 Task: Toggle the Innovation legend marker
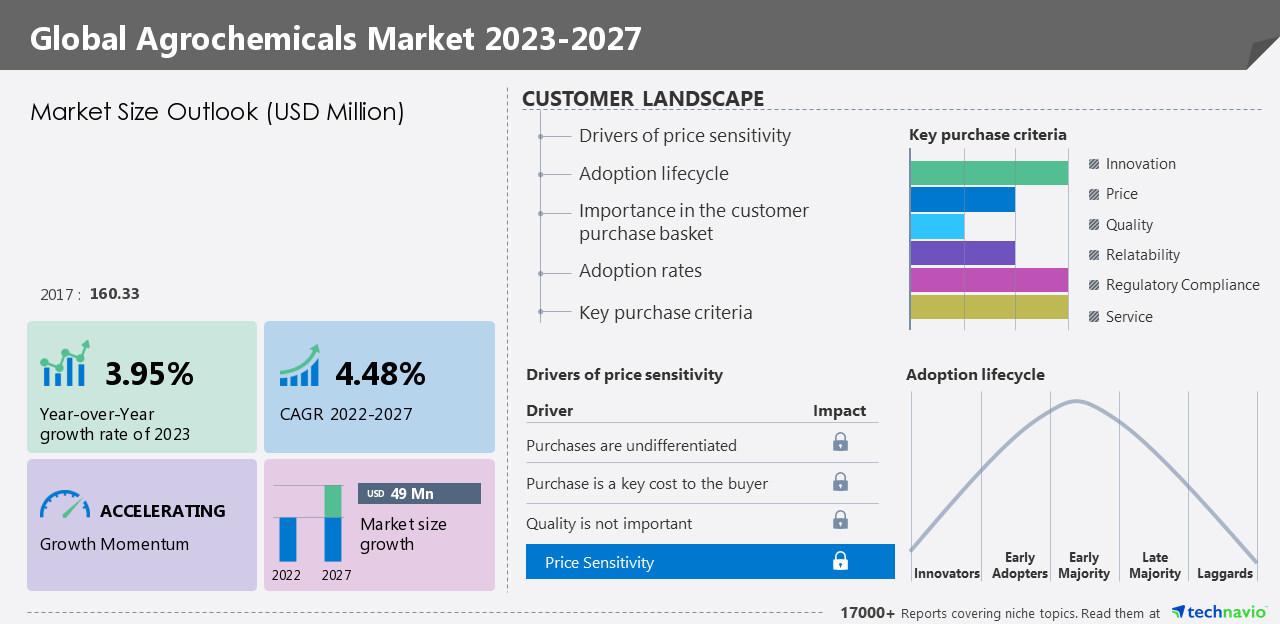(1094, 164)
